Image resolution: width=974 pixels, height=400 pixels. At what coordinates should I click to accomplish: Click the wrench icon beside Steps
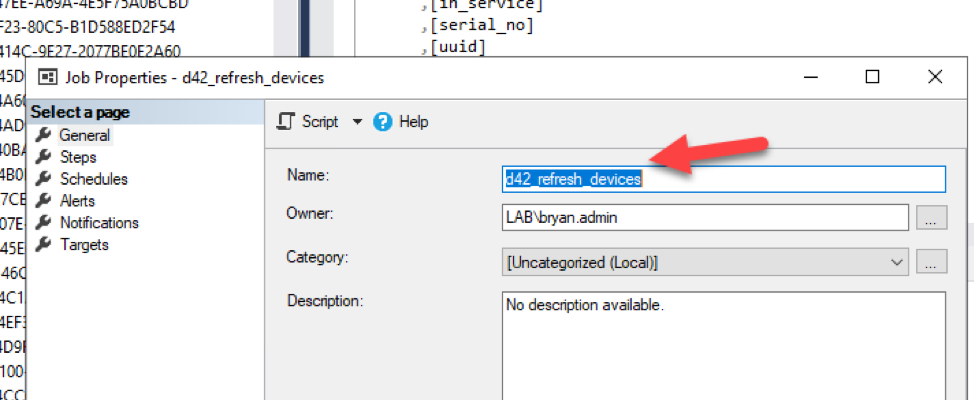pyautogui.click(x=43, y=157)
